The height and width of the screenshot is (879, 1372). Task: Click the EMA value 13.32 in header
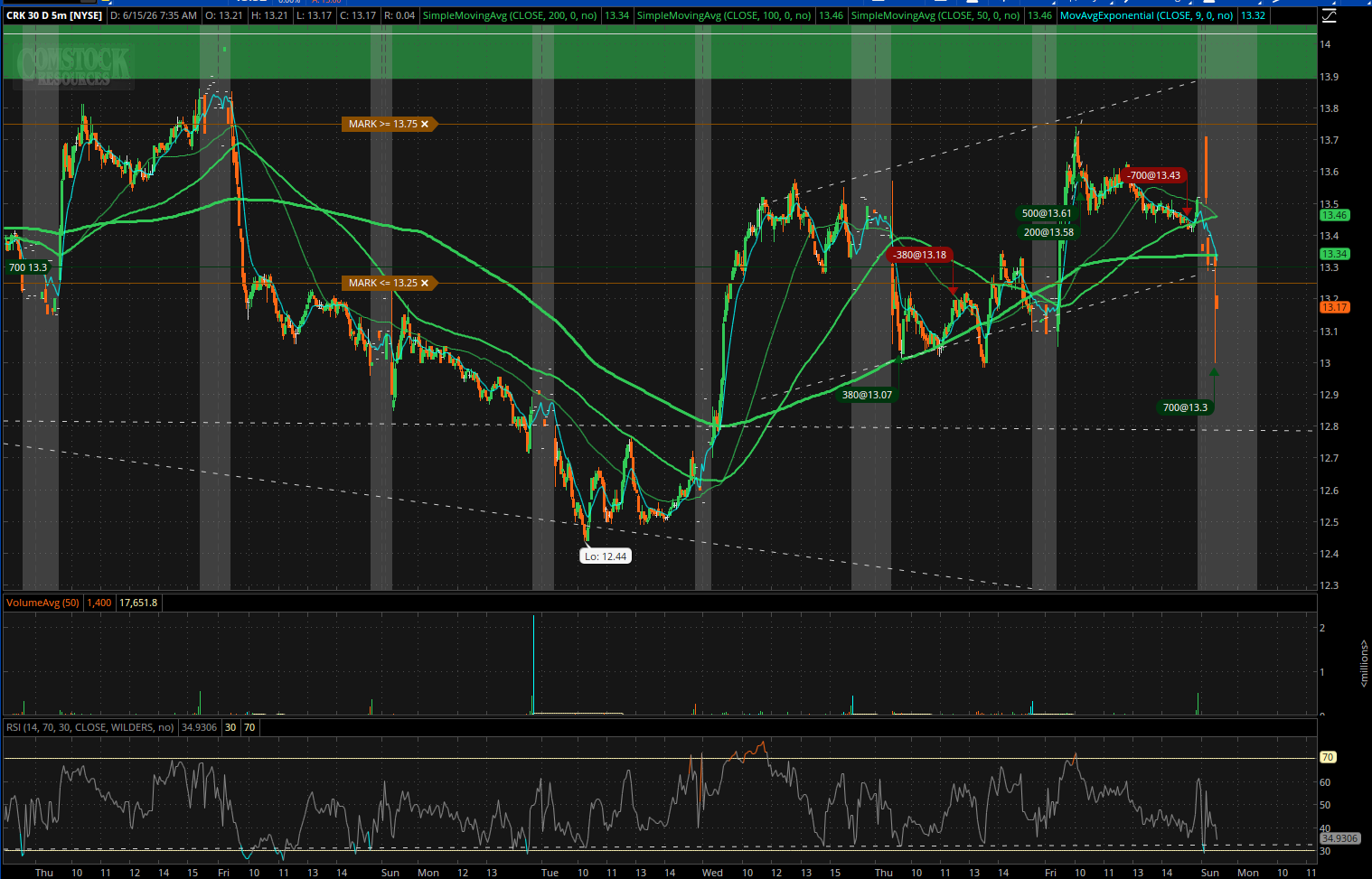pyautogui.click(x=1254, y=15)
